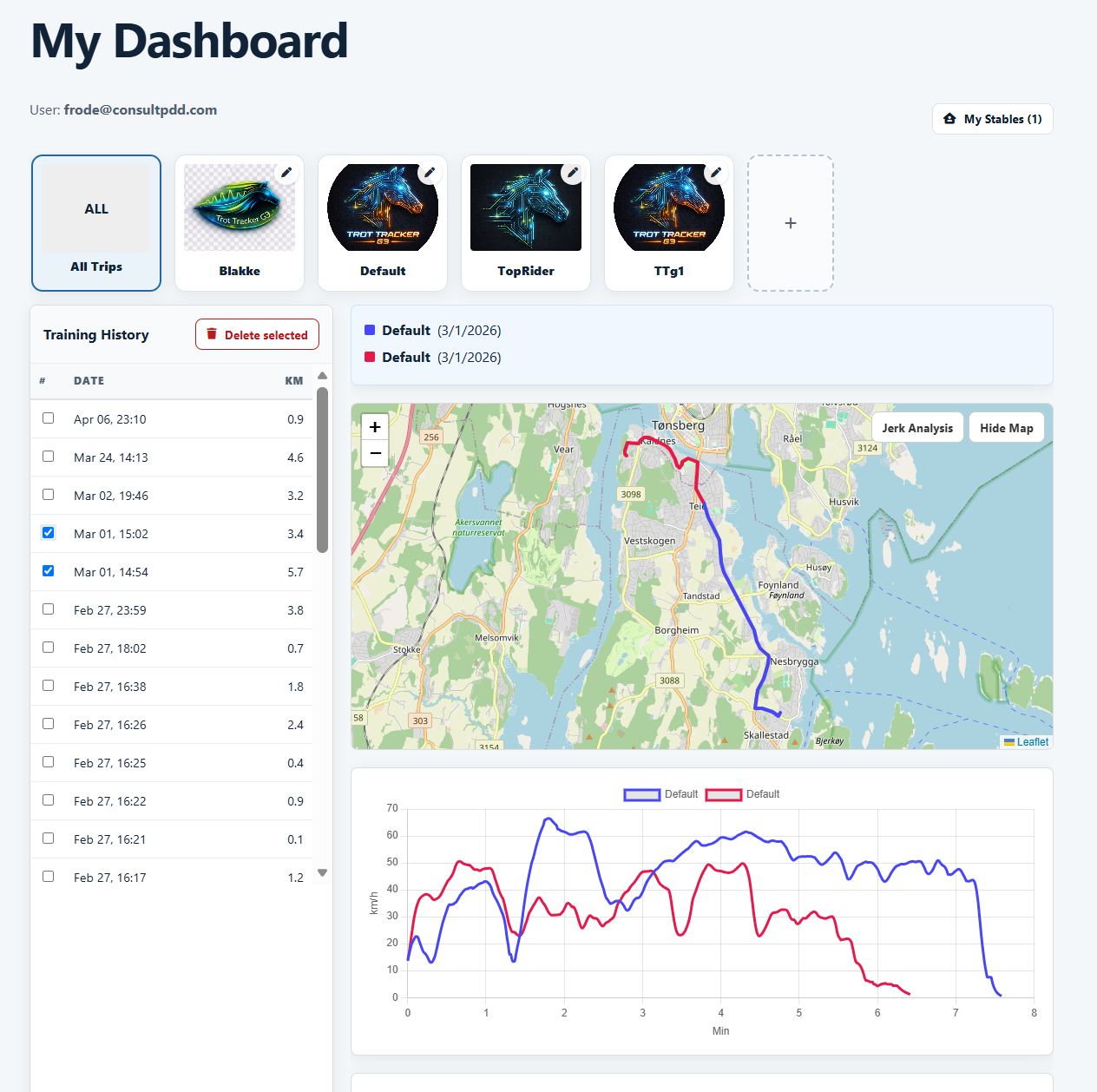Screen dimensions: 1097x1092
Task: Click the red Default legend swatch above map
Action: pos(370,357)
